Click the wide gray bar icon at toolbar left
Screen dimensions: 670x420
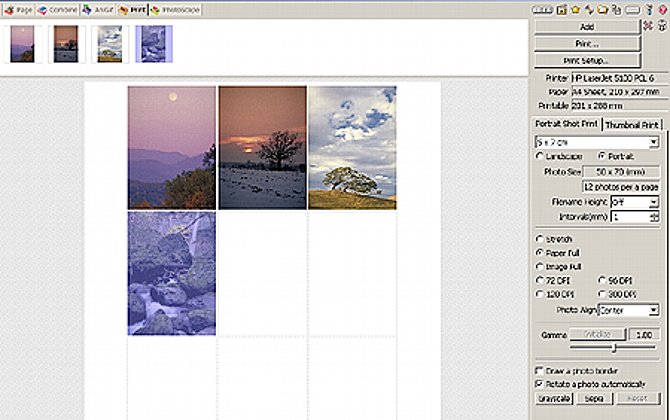coord(543,10)
